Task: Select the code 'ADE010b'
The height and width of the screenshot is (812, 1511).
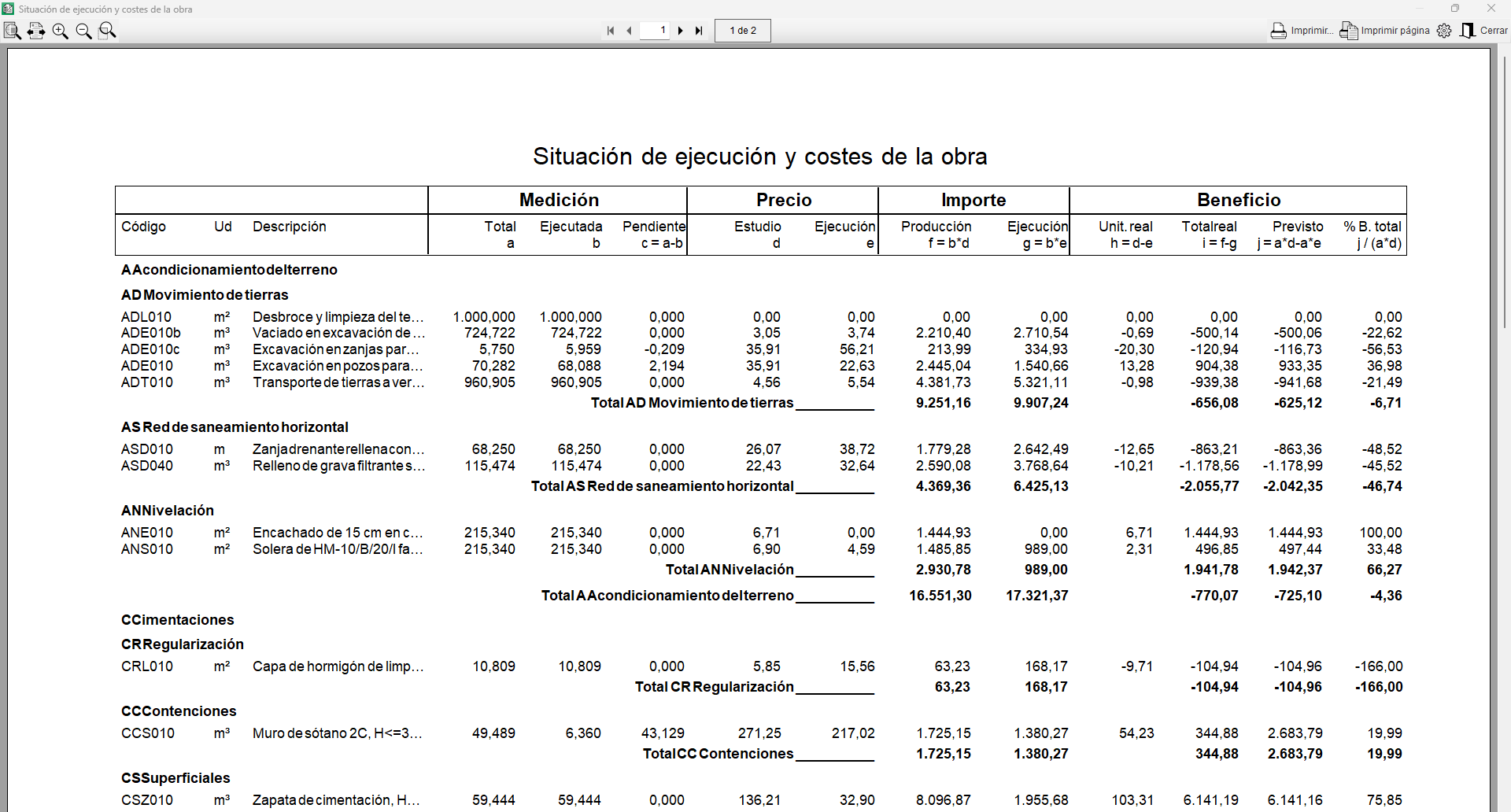Action: pyautogui.click(x=150, y=333)
